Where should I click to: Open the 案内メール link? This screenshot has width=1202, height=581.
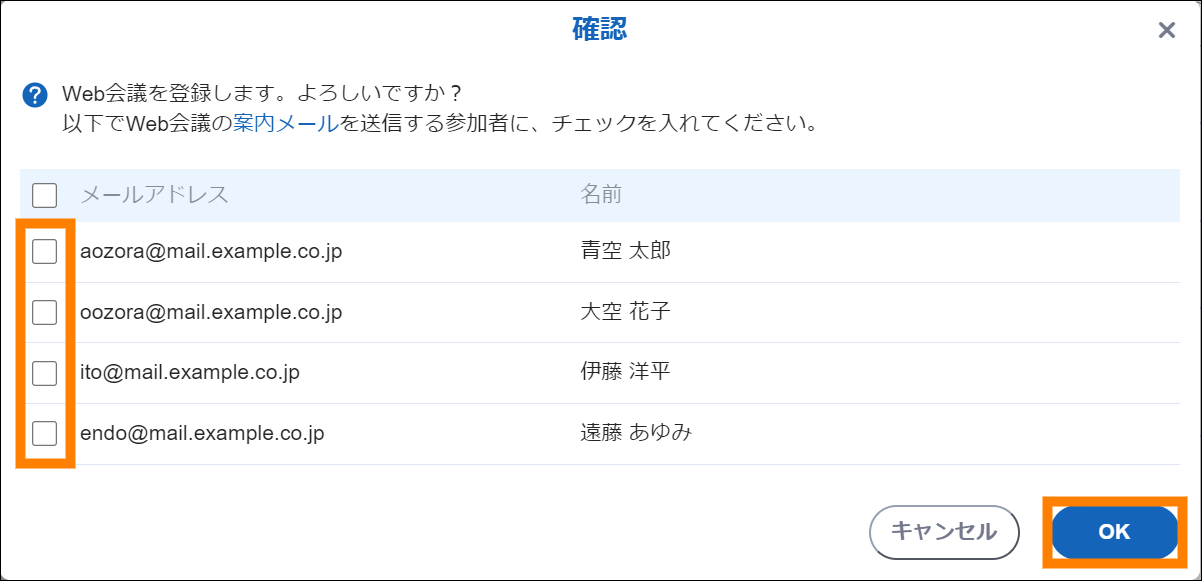pyautogui.click(x=285, y=126)
